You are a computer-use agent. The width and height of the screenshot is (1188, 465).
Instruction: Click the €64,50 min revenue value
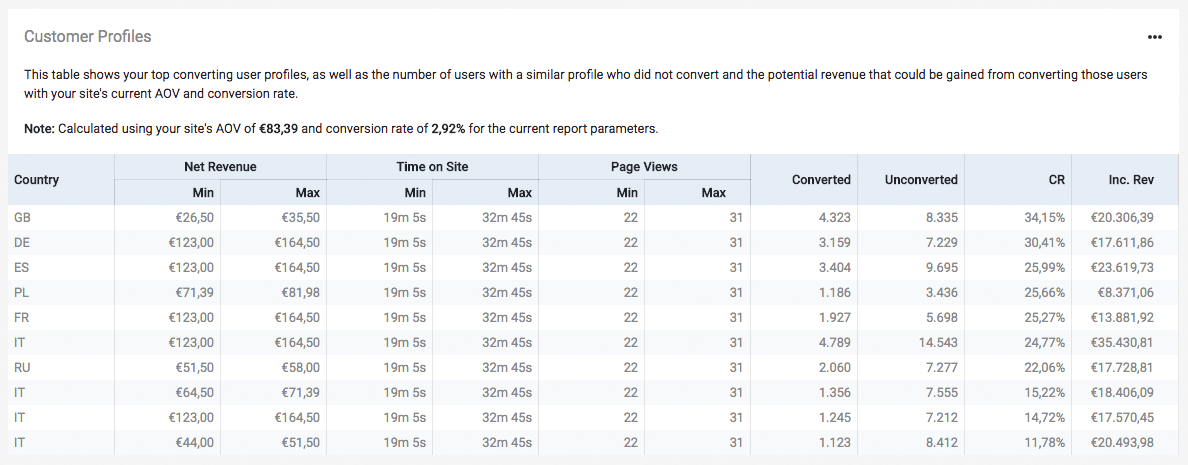click(196, 392)
